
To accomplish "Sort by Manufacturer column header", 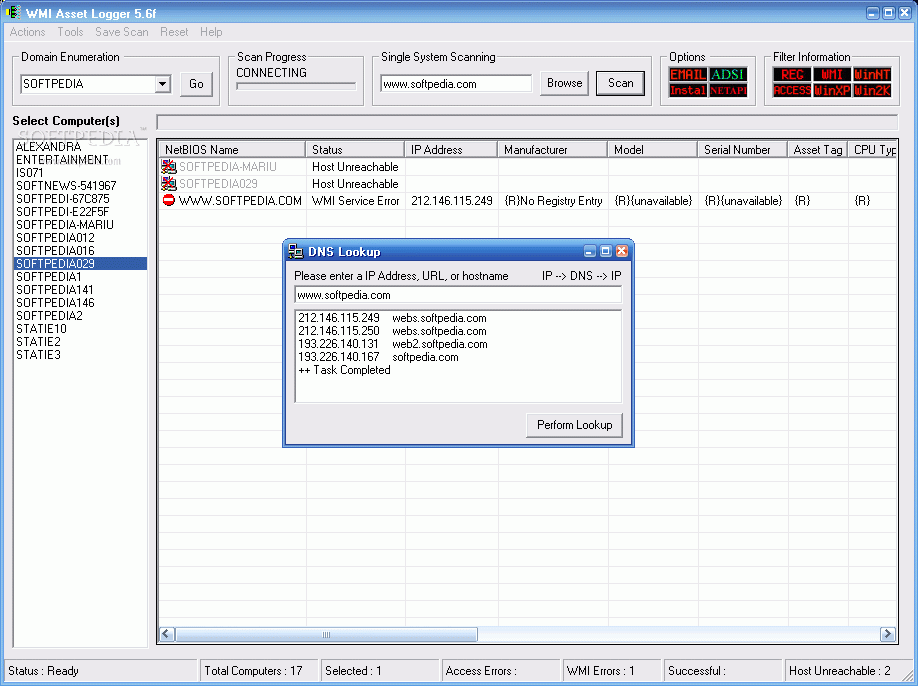I will [553, 150].
